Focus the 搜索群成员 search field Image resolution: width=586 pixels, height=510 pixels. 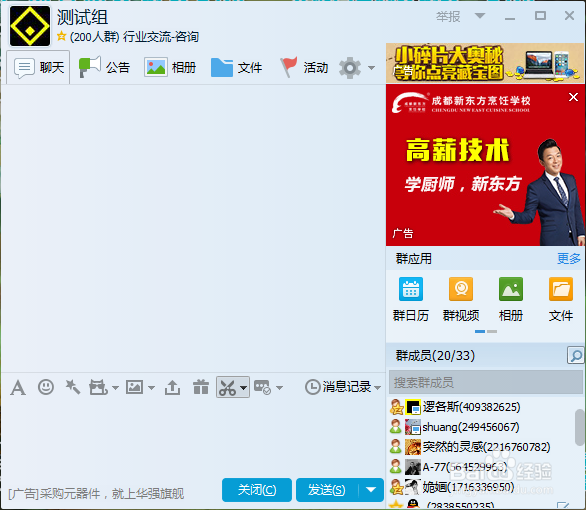coord(486,383)
